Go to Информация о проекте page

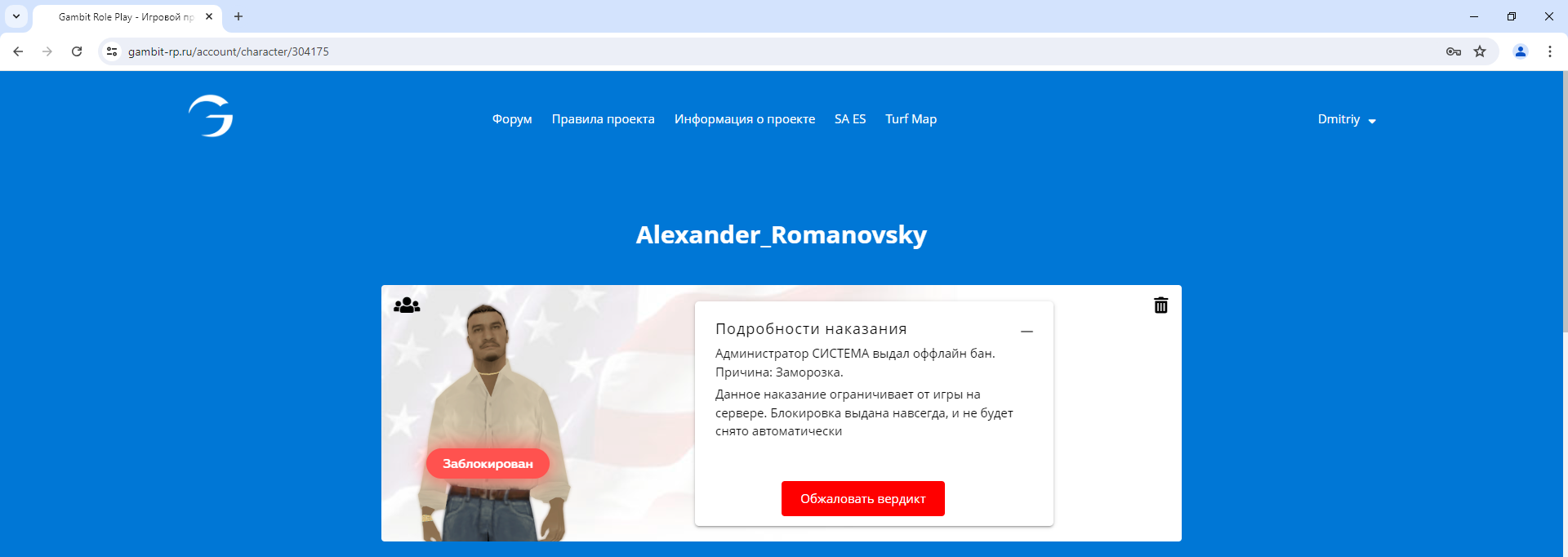tap(745, 119)
